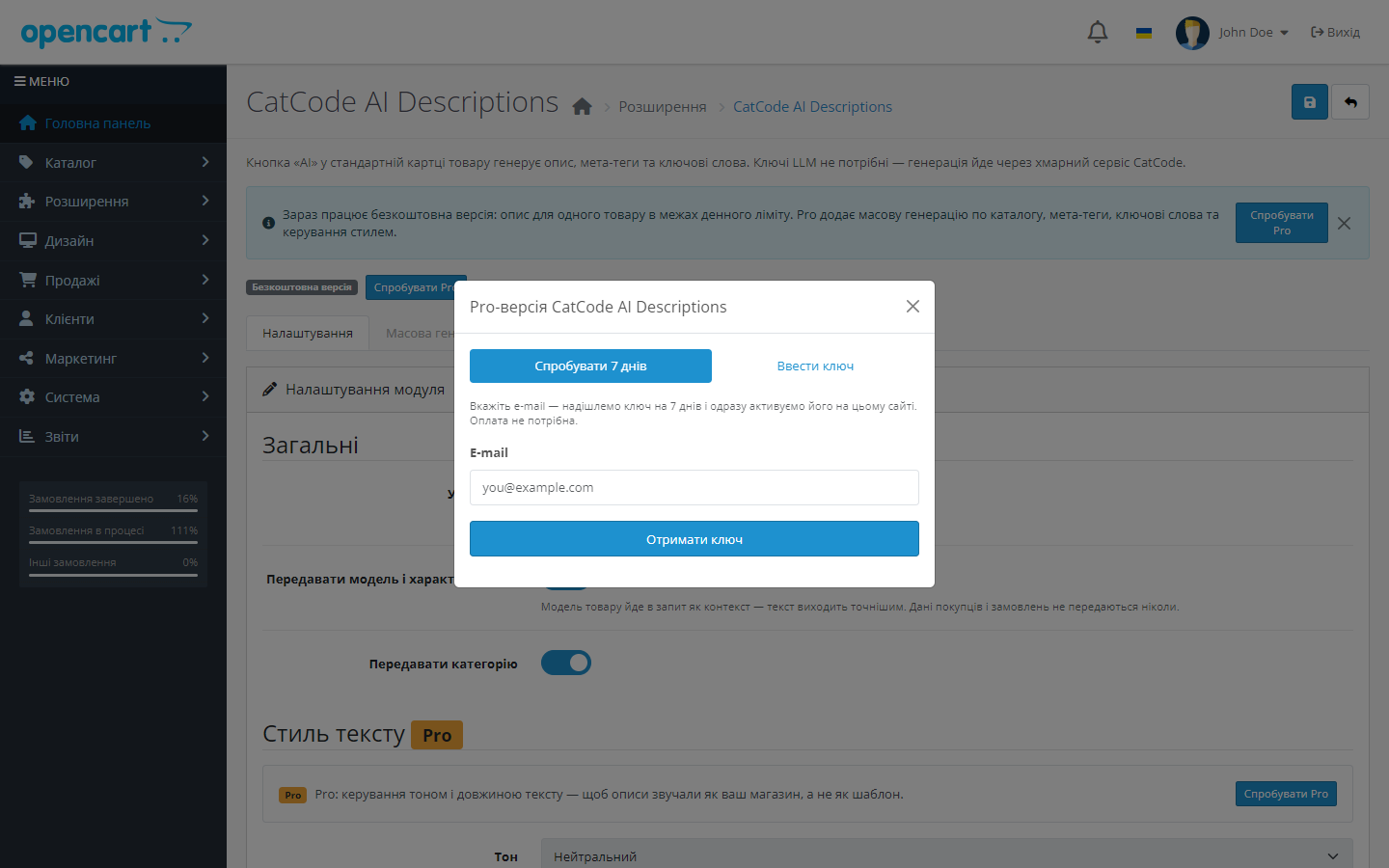
Task: Open the John Doe user dropdown
Action: click(x=1253, y=33)
